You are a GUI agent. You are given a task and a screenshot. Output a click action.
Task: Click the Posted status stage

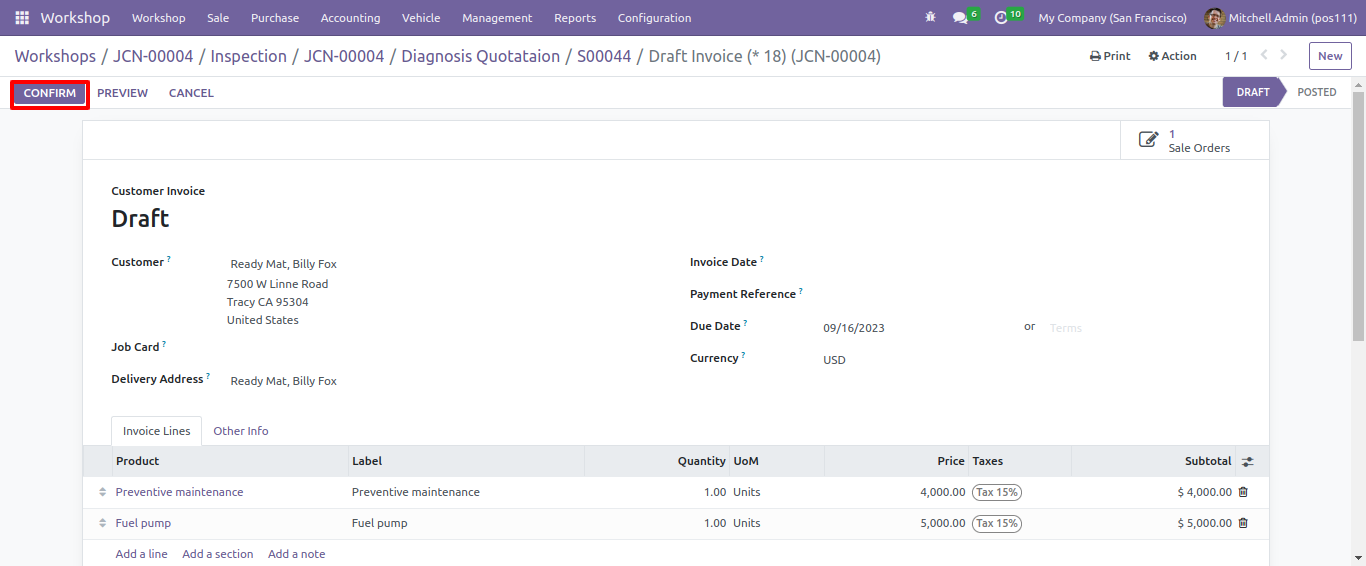(x=1316, y=92)
